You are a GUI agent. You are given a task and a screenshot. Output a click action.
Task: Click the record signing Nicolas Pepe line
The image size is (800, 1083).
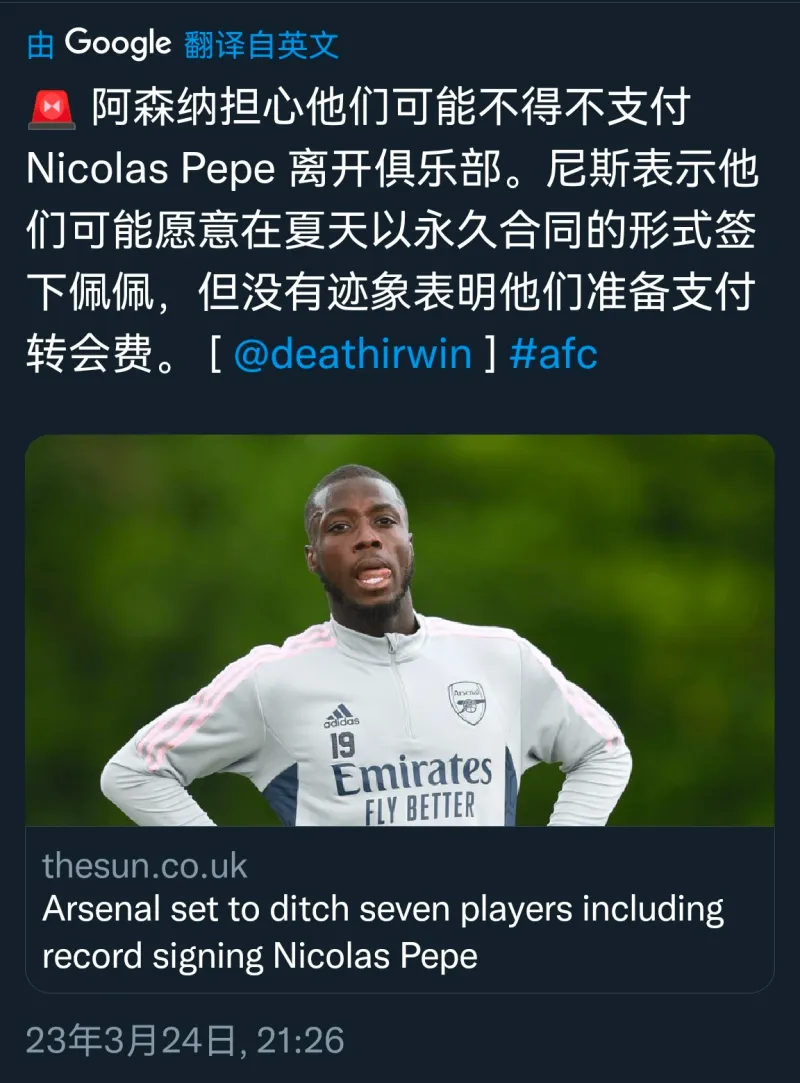pyautogui.click(x=260, y=957)
